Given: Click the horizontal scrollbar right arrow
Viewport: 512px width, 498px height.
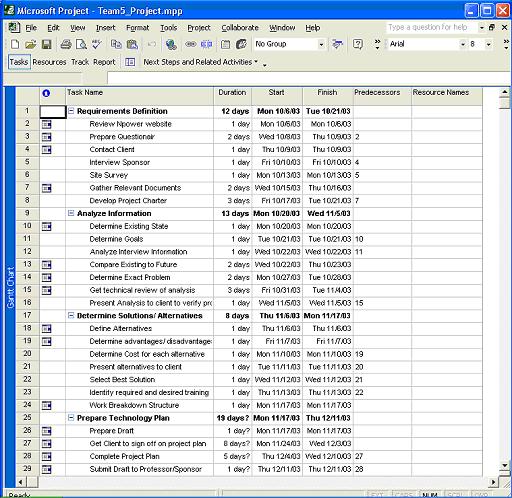Looking at the screenshot, I should 493,482.
